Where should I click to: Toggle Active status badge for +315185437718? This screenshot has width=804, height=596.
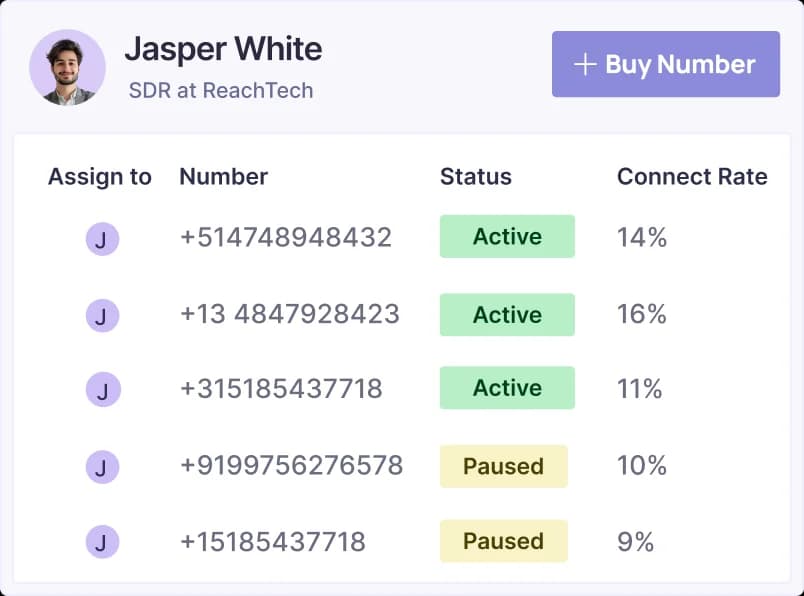(x=507, y=388)
